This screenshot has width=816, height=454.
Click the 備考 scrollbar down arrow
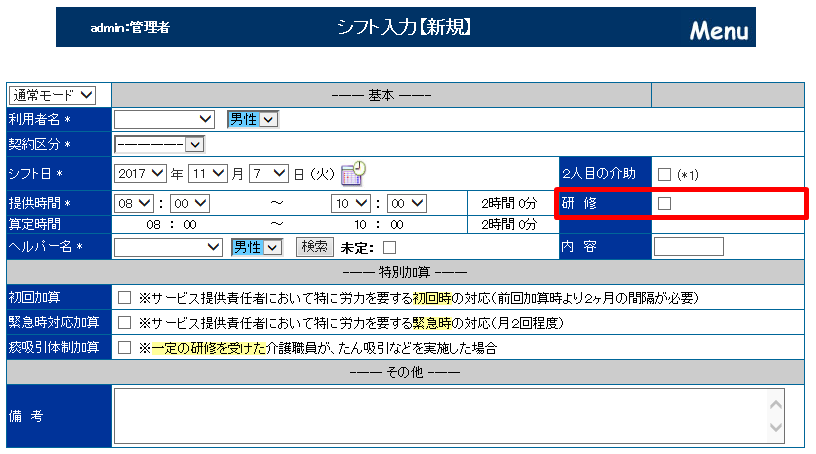click(x=776, y=428)
